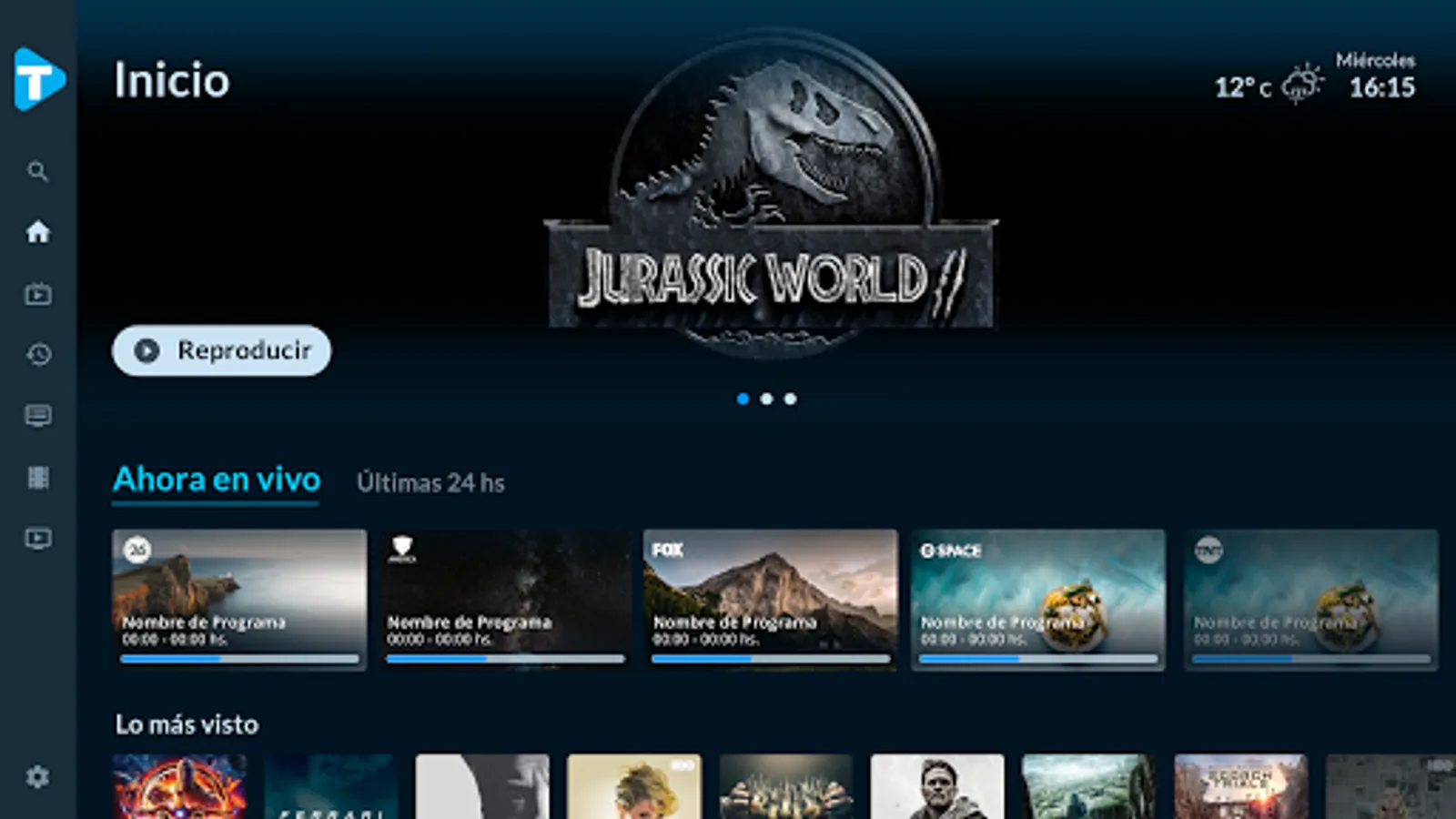Click the 12° C temperature reading
The width and height of the screenshot is (1456, 819).
pyautogui.click(x=1243, y=87)
